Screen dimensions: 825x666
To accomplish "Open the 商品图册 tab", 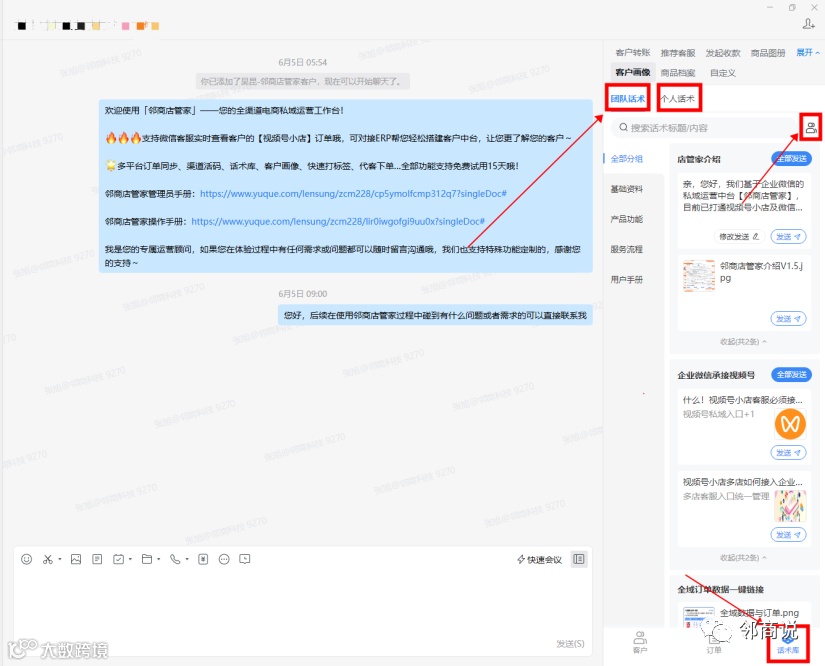I will pos(768,53).
